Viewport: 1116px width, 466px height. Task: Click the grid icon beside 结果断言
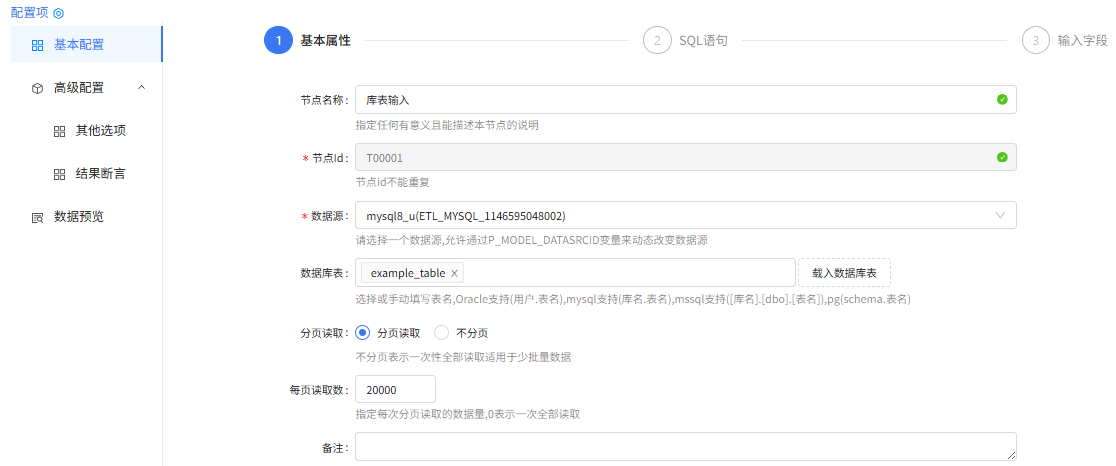[x=60, y=174]
